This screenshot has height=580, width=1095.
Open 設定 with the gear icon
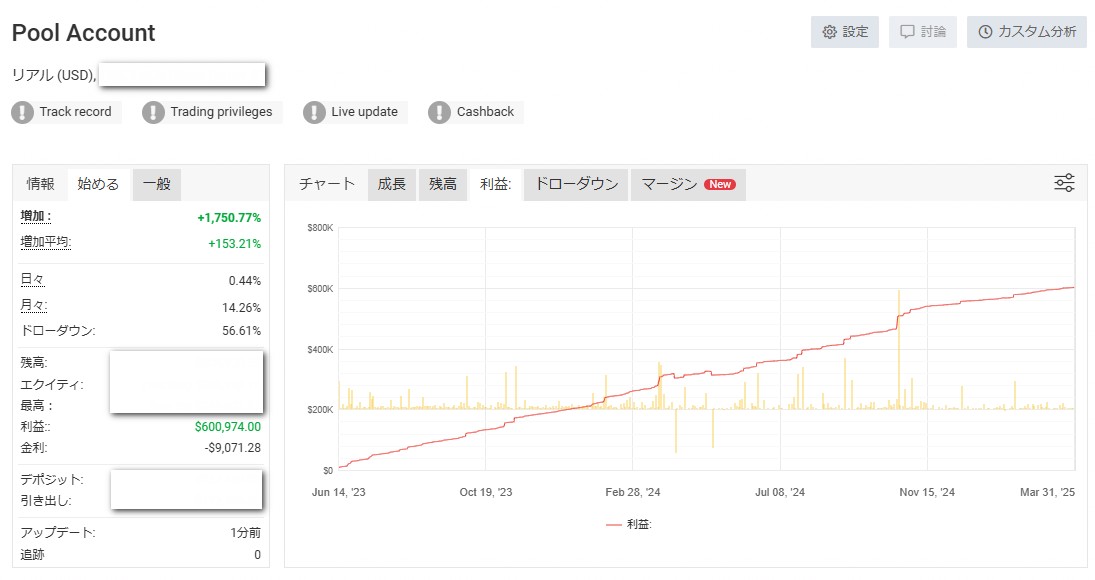coord(844,32)
